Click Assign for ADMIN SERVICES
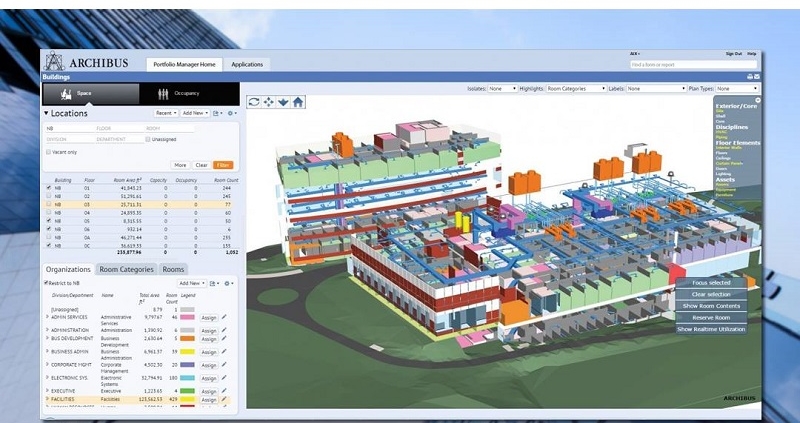 pyautogui.click(x=209, y=318)
